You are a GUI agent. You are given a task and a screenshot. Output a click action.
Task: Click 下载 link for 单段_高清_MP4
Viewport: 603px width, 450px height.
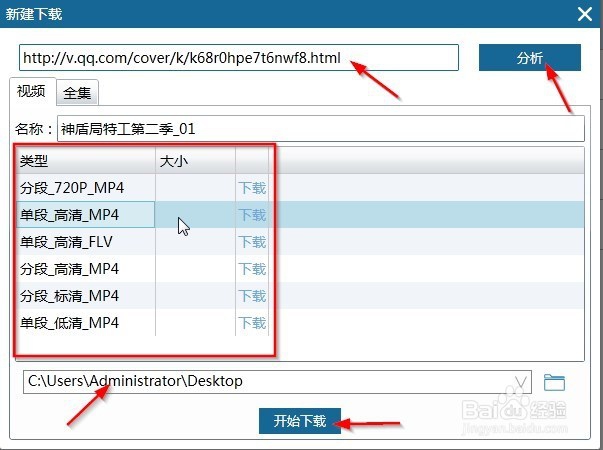click(x=252, y=215)
